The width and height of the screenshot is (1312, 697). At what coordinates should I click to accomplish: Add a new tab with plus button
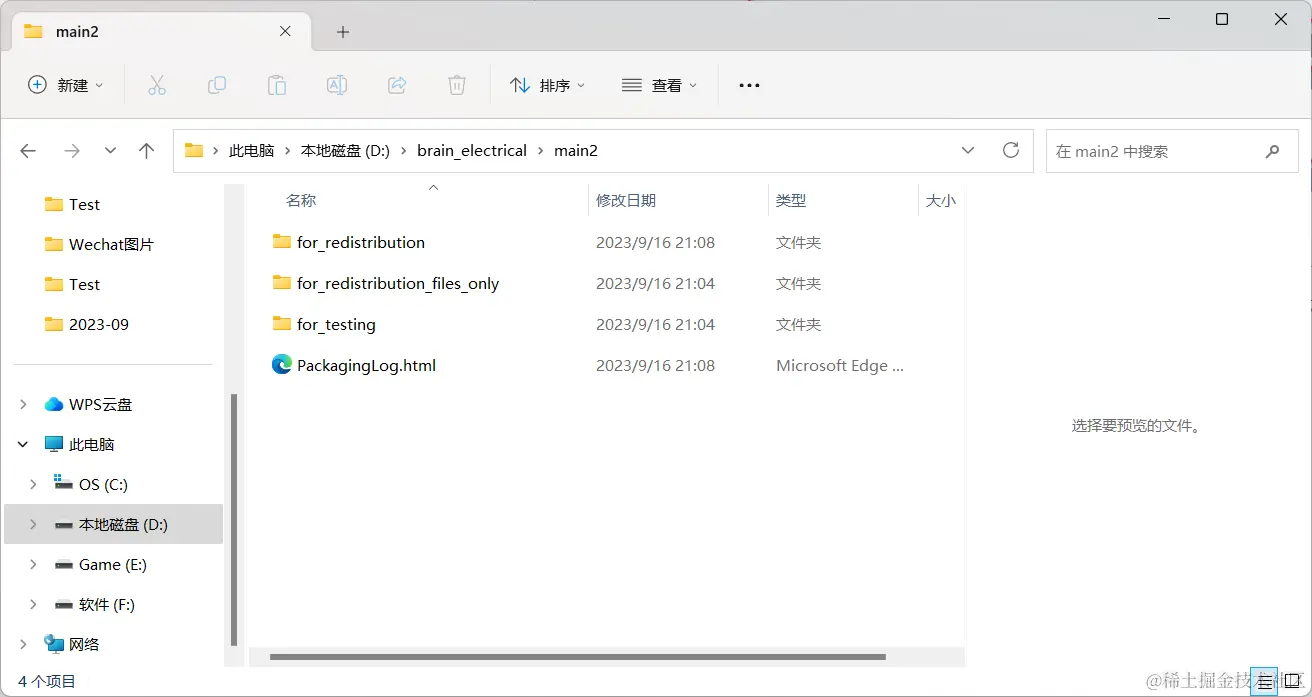tap(343, 32)
